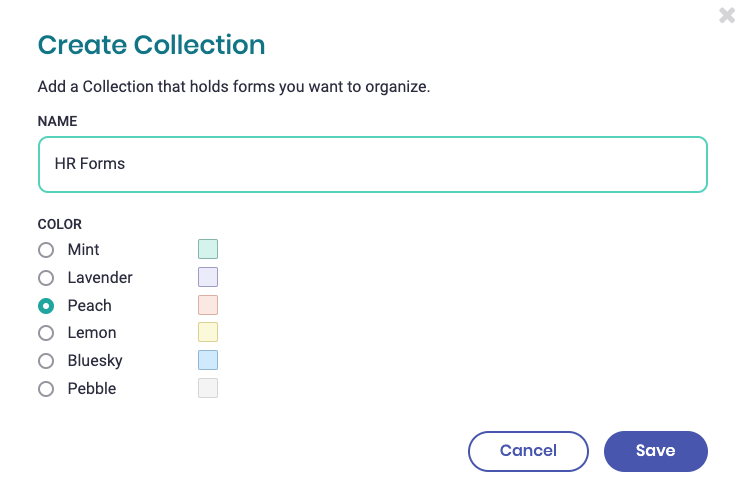Image resolution: width=740 pixels, height=499 pixels.
Task: Close the Create Collection dialog
Action: (727, 15)
